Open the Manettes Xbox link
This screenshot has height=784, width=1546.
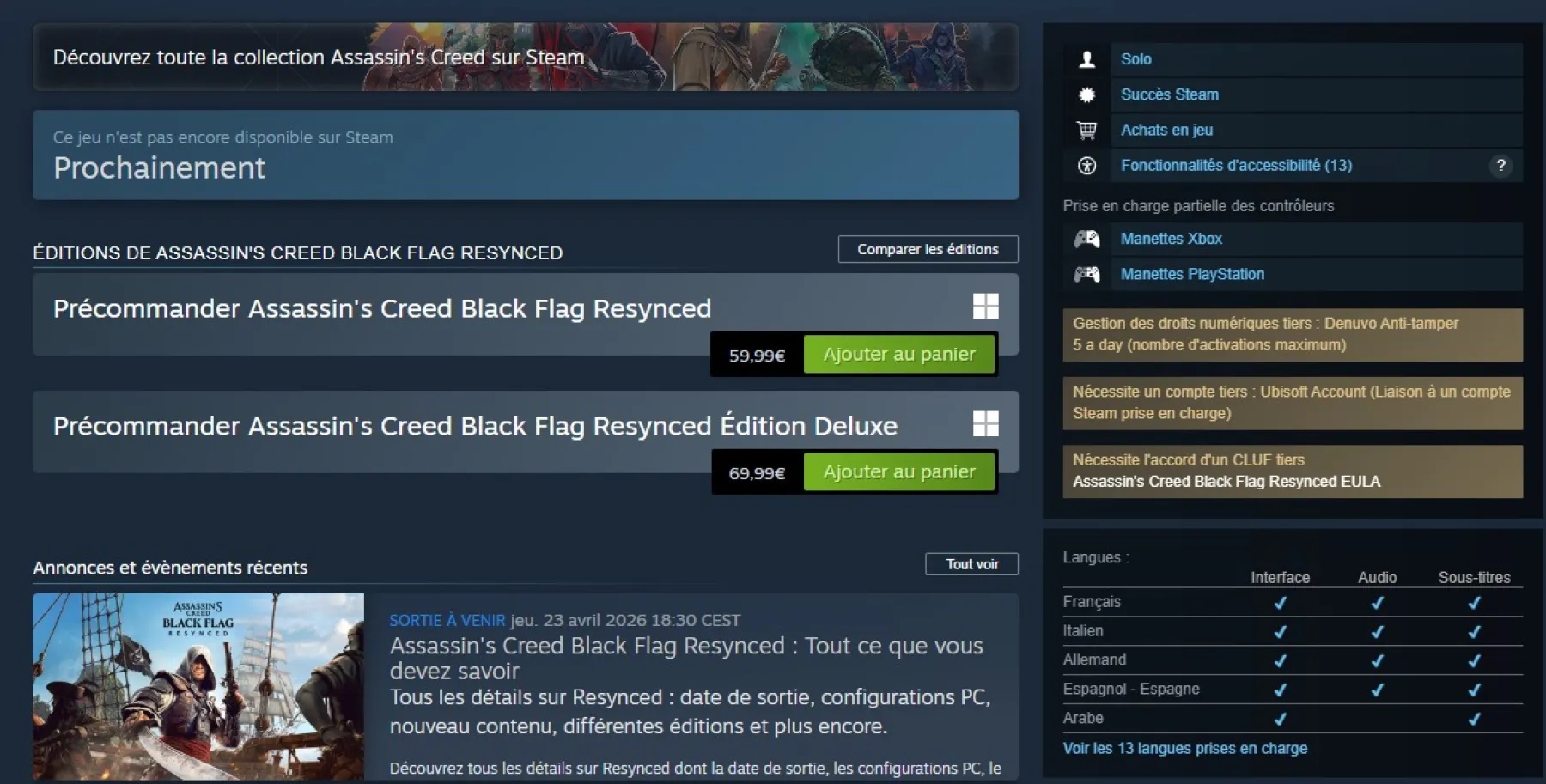(x=1171, y=239)
